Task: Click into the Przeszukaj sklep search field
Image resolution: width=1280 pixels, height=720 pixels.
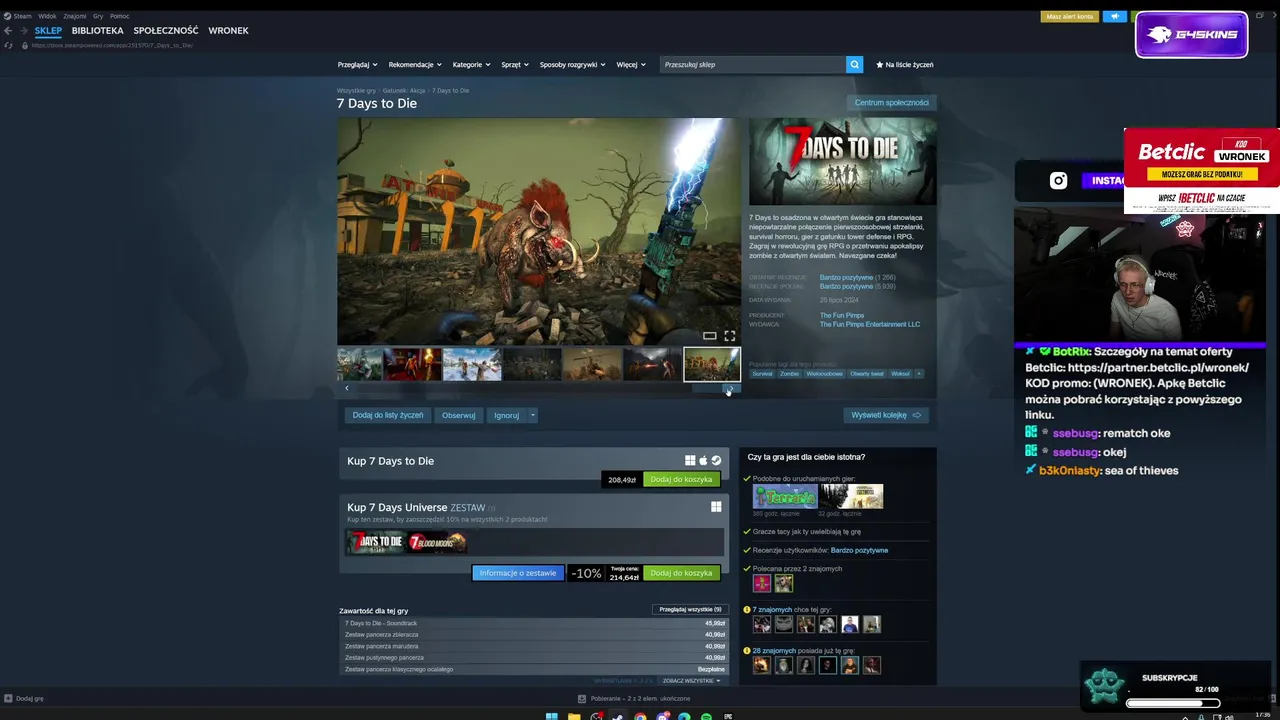Action: (754, 64)
